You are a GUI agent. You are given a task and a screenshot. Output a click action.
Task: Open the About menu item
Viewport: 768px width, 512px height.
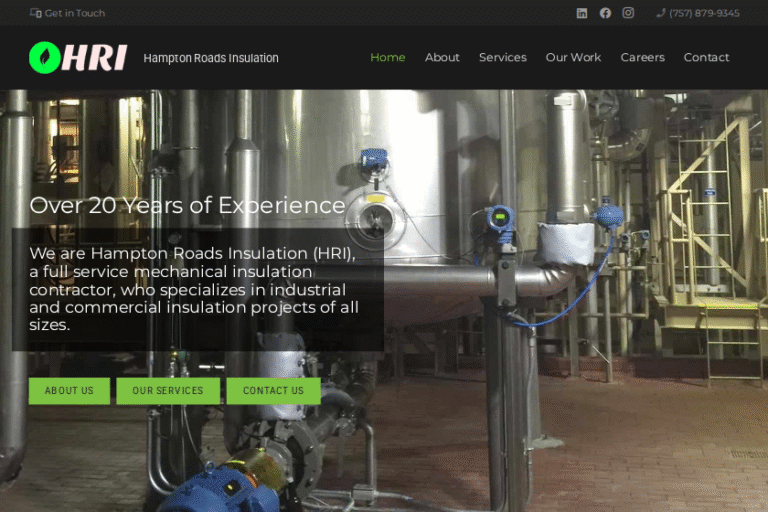(442, 57)
